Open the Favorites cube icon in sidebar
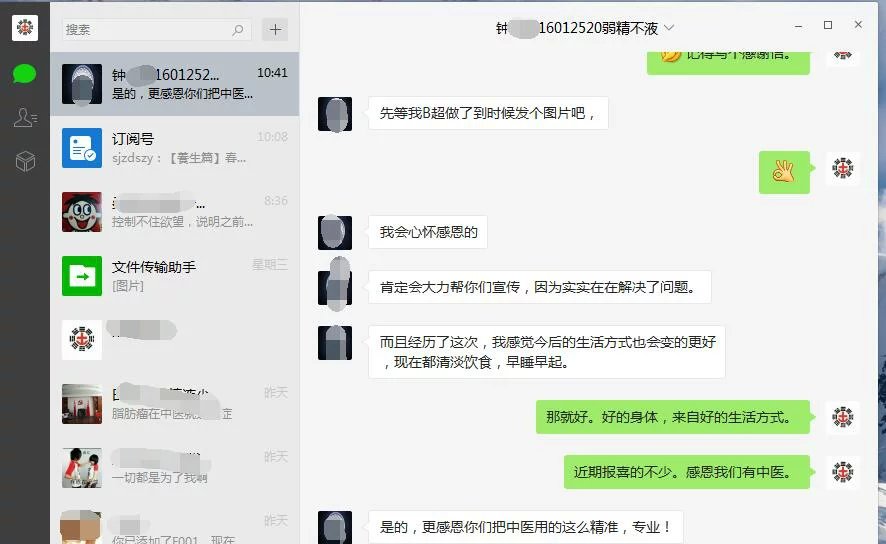Screen dimensions: 886x544 pos(25,161)
